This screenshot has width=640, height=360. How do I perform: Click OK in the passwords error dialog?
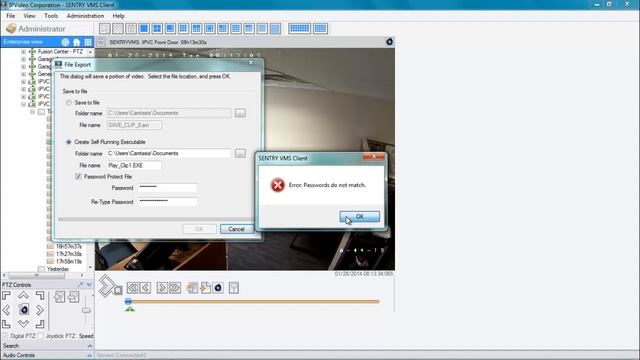pyautogui.click(x=359, y=216)
